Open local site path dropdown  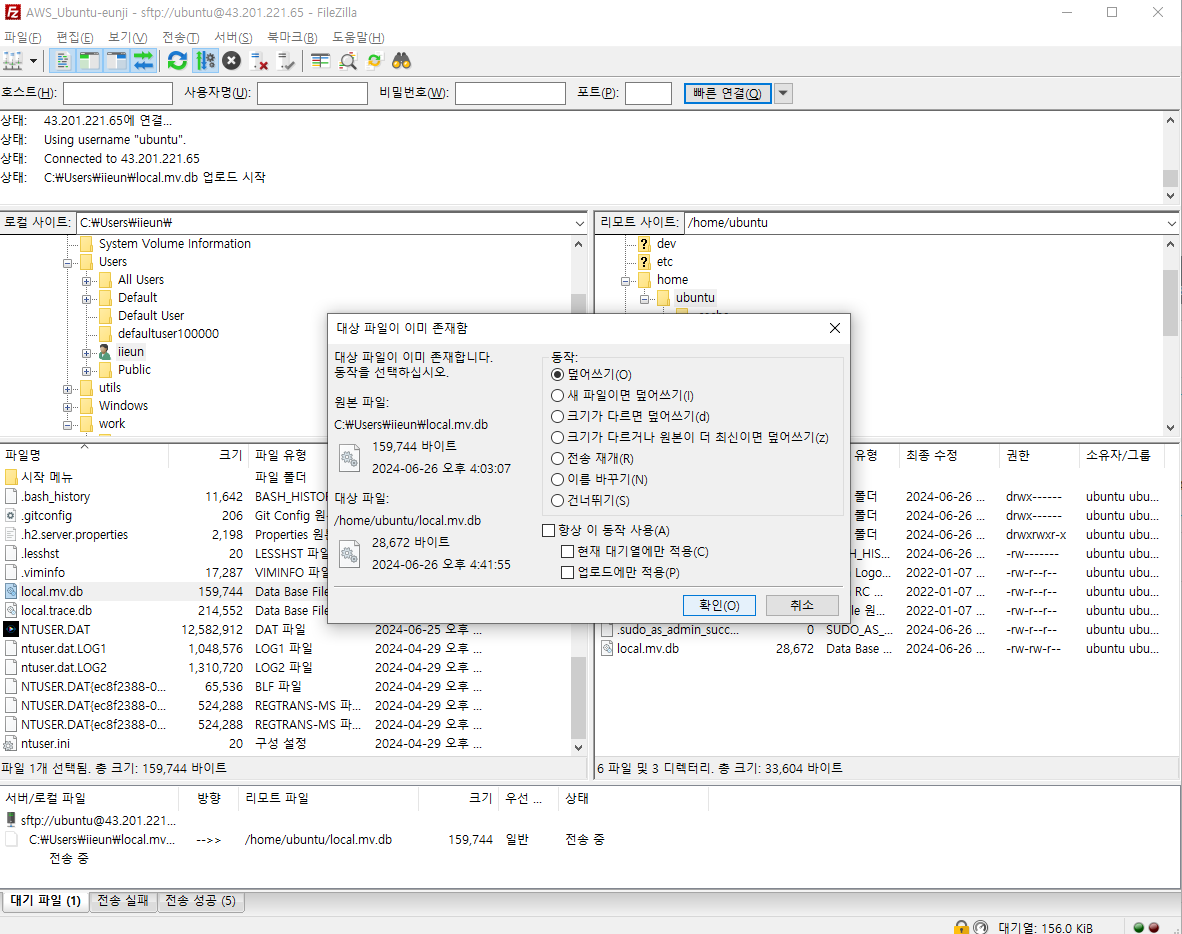(x=579, y=223)
